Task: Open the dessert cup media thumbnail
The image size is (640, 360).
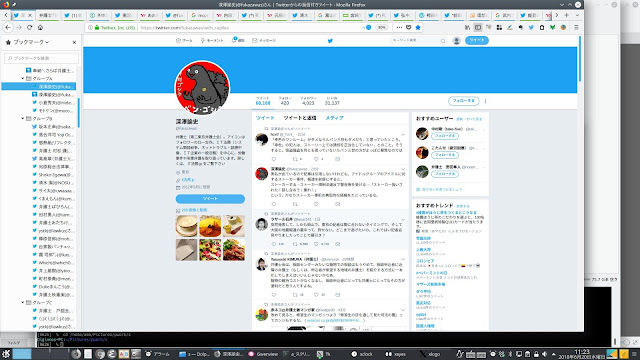Action: [x=234, y=226]
